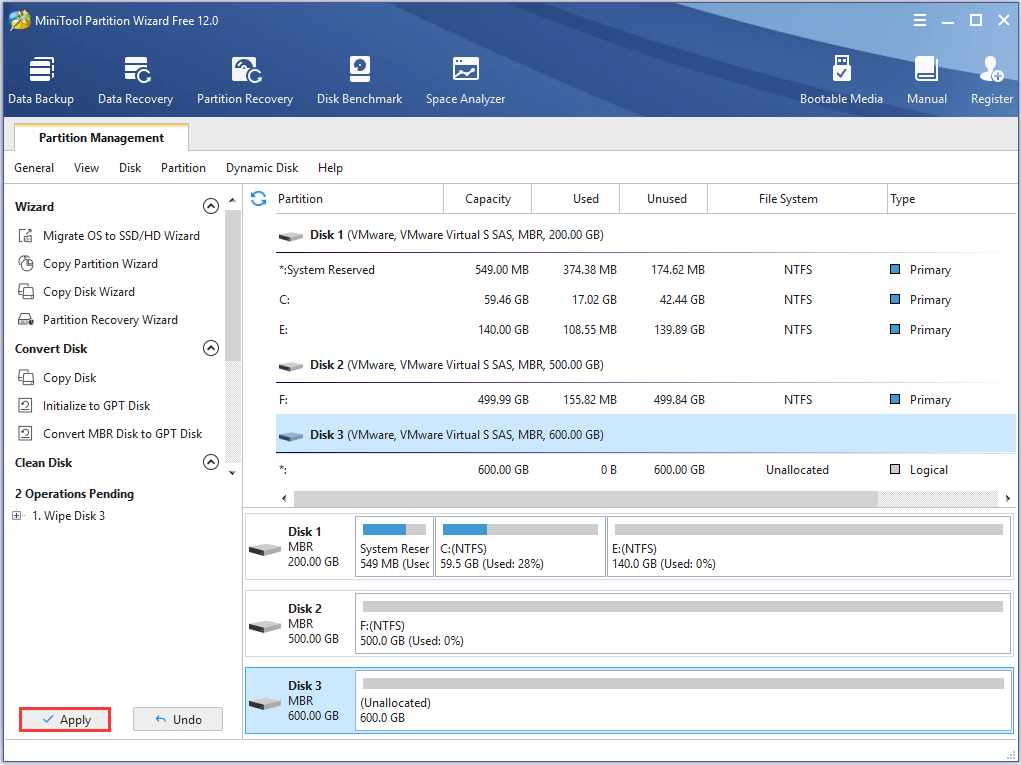Select C:(NTFS) block in disk map
This screenshot has width=1021, height=765.
pyautogui.click(x=520, y=547)
